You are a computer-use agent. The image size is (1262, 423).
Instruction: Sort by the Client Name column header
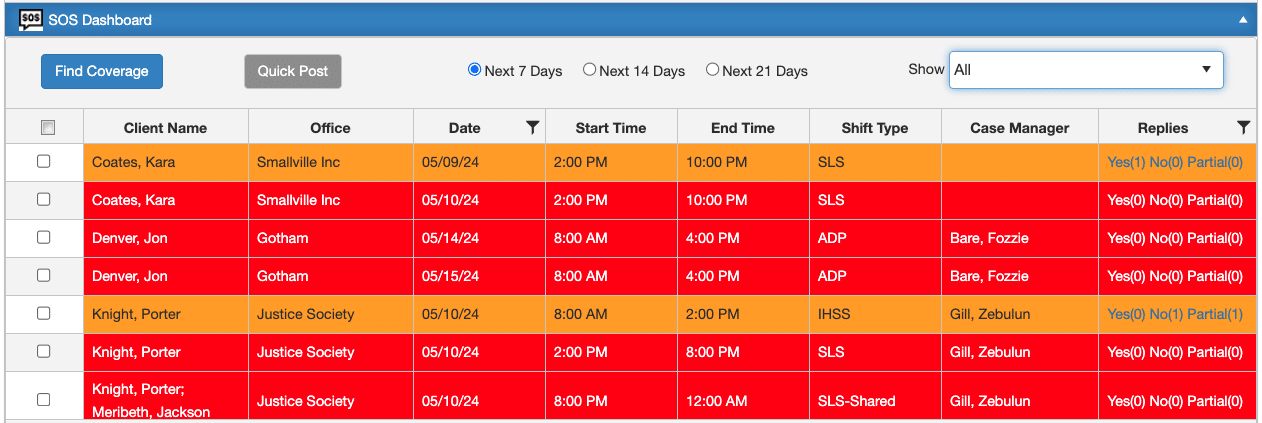165,128
